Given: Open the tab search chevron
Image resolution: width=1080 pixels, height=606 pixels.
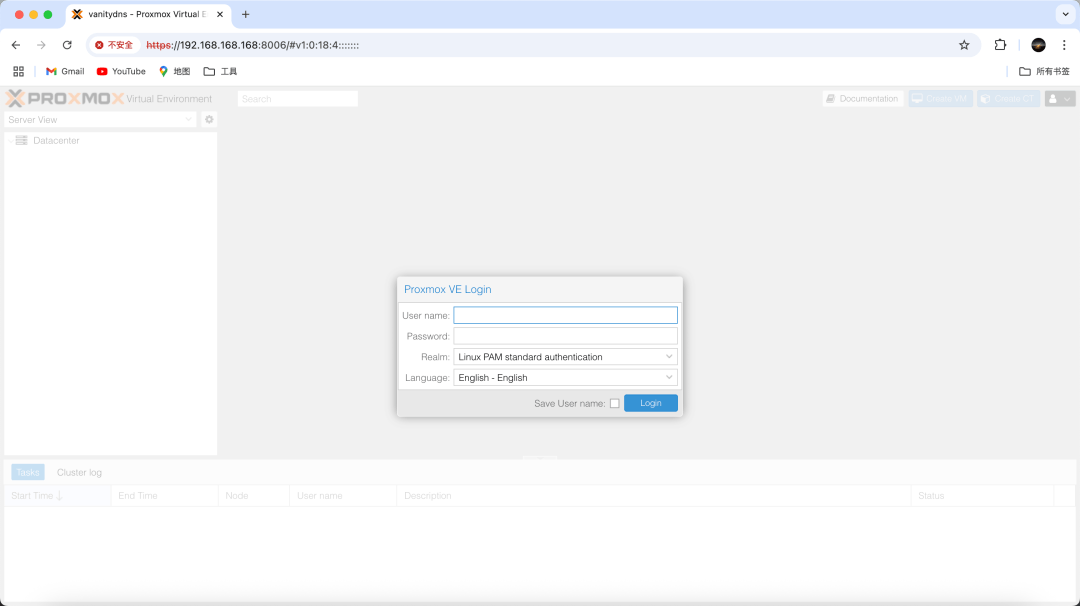Looking at the screenshot, I should (1065, 14).
